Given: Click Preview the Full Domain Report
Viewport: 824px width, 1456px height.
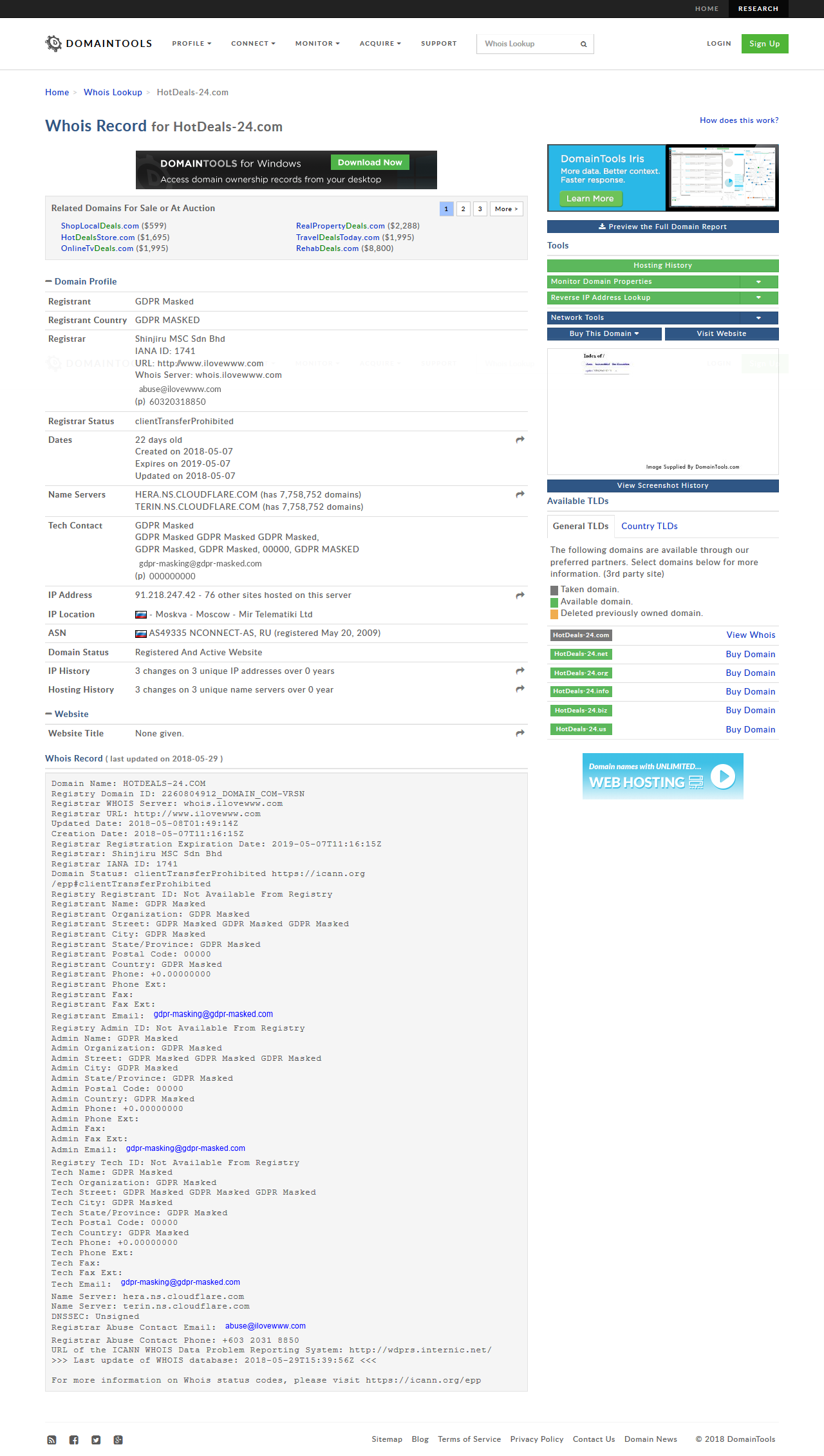Looking at the screenshot, I should coord(662,227).
